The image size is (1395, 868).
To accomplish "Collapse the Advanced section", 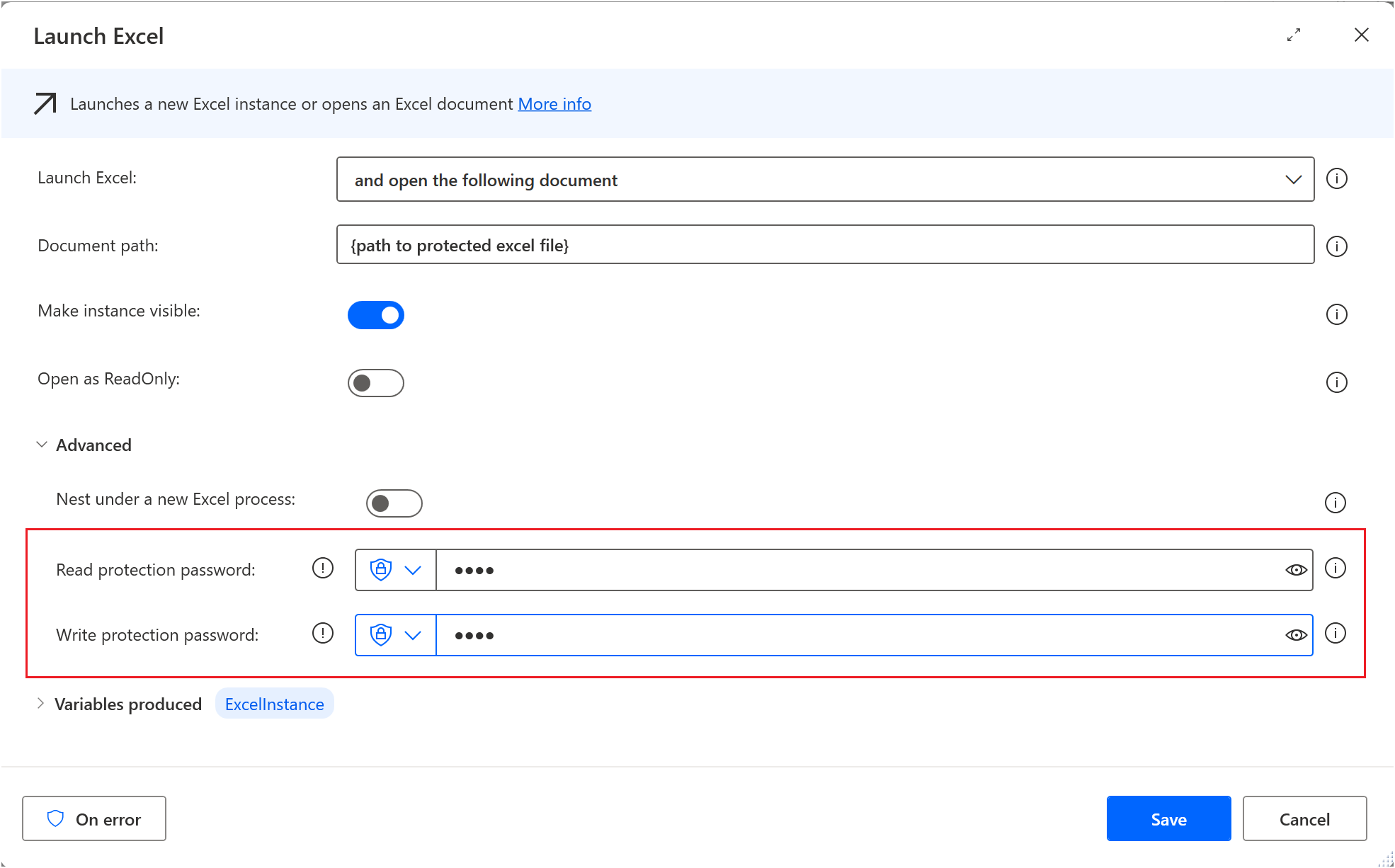I will [41, 444].
